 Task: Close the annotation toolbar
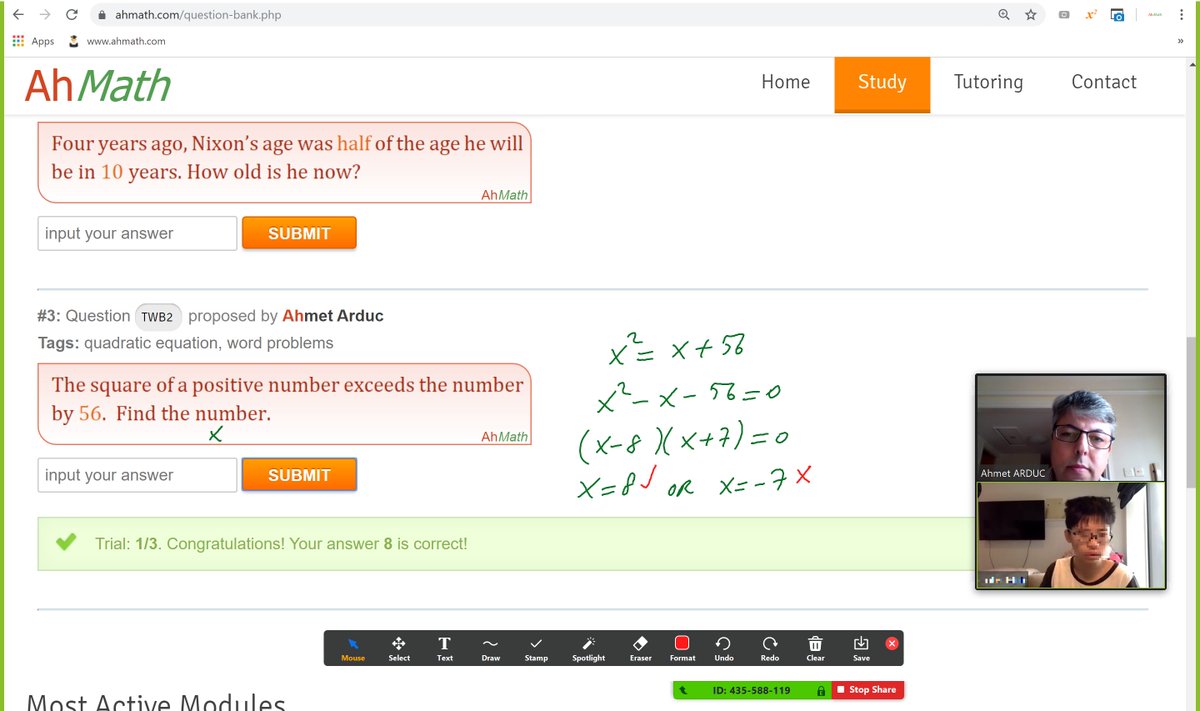[x=892, y=644]
